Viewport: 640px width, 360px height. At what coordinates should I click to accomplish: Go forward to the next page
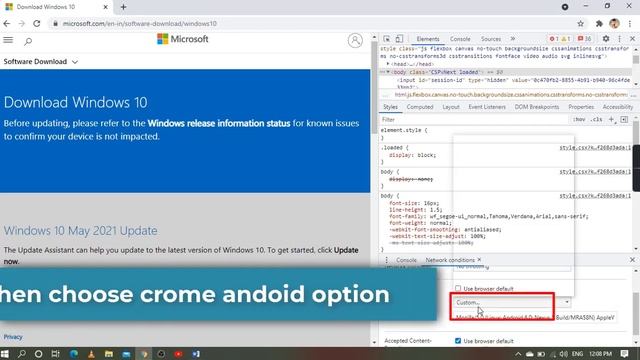pyautogui.click(x=22, y=24)
